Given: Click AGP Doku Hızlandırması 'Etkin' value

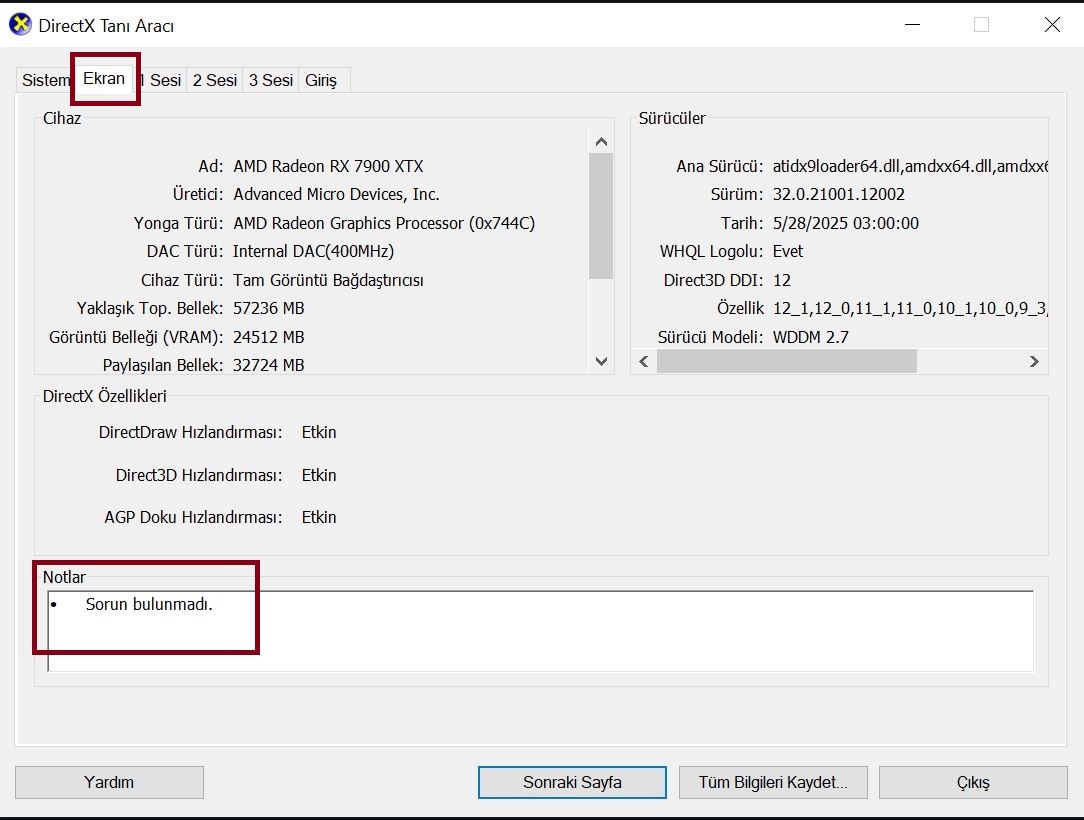Looking at the screenshot, I should coord(319,517).
